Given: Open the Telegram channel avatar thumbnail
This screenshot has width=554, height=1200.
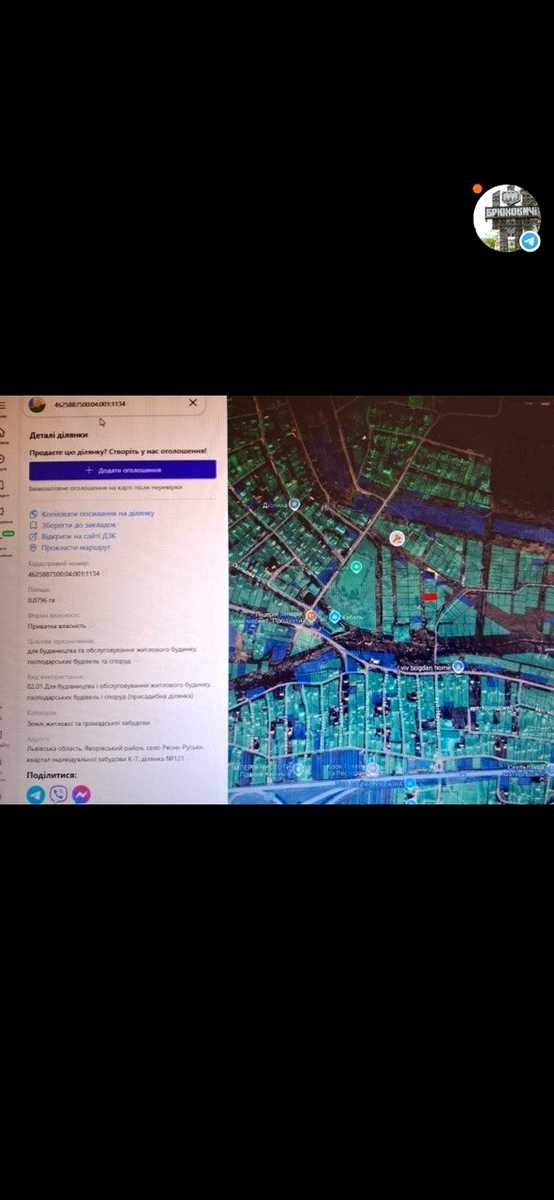Looking at the screenshot, I should click(x=507, y=218).
